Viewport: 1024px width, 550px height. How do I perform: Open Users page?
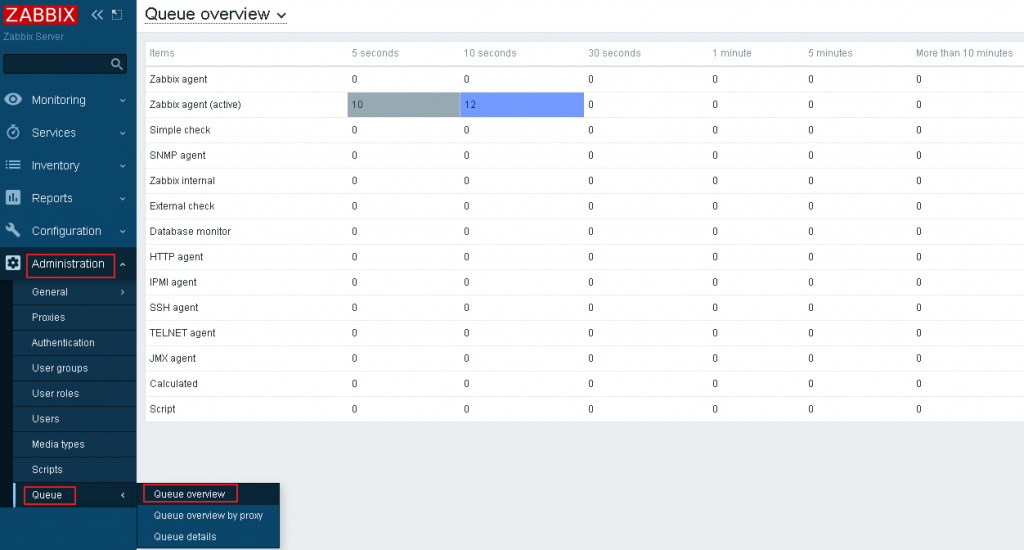[46, 419]
